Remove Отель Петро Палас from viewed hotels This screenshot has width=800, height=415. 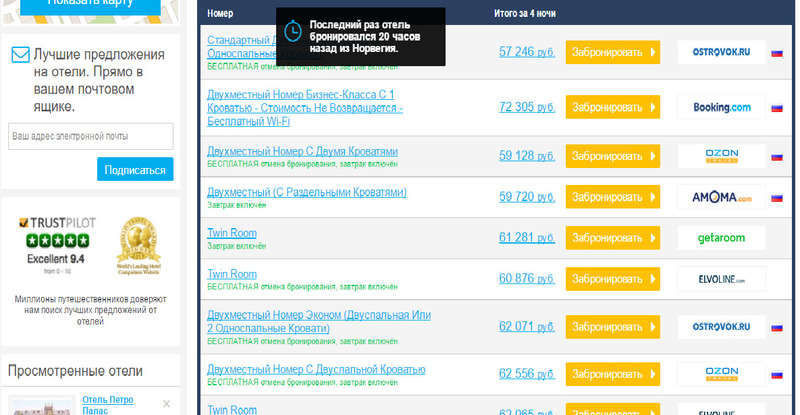click(x=166, y=402)
